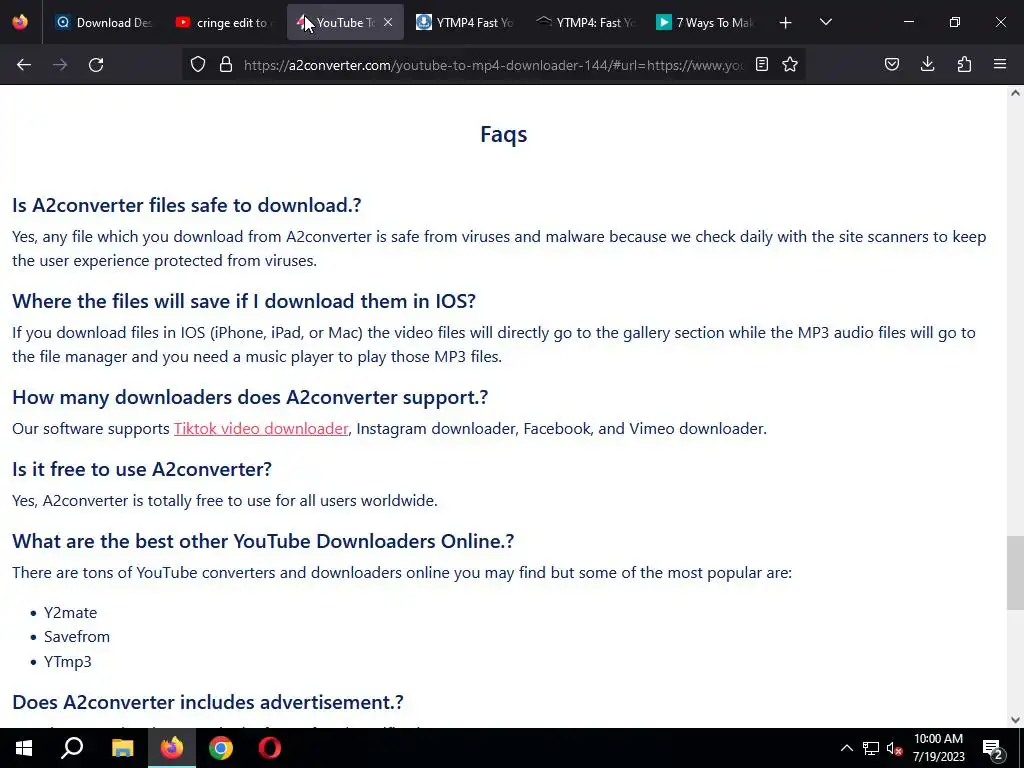Click the Savefrom list item

76,637
